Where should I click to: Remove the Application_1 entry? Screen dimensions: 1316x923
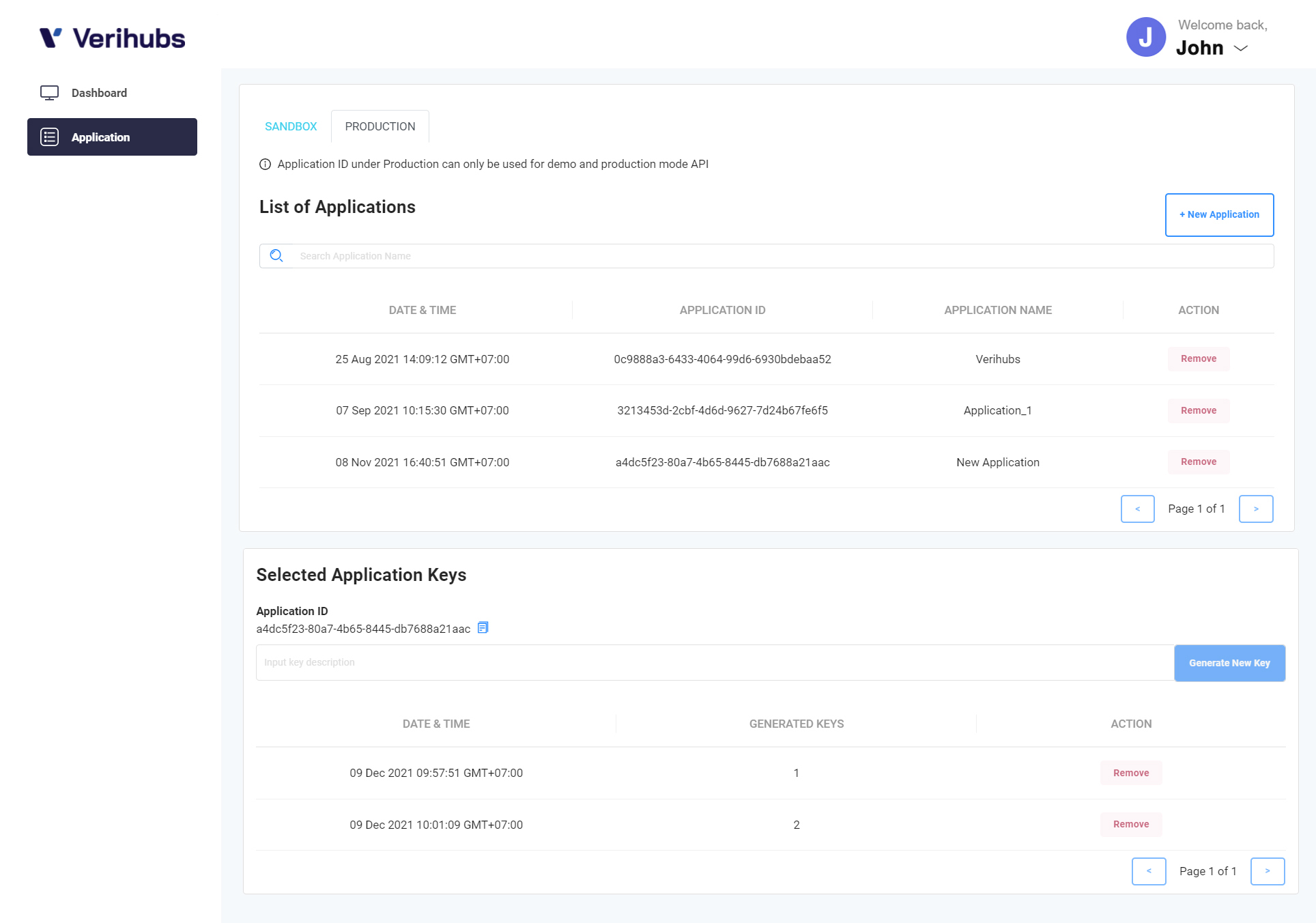[x=1198, y=410]
